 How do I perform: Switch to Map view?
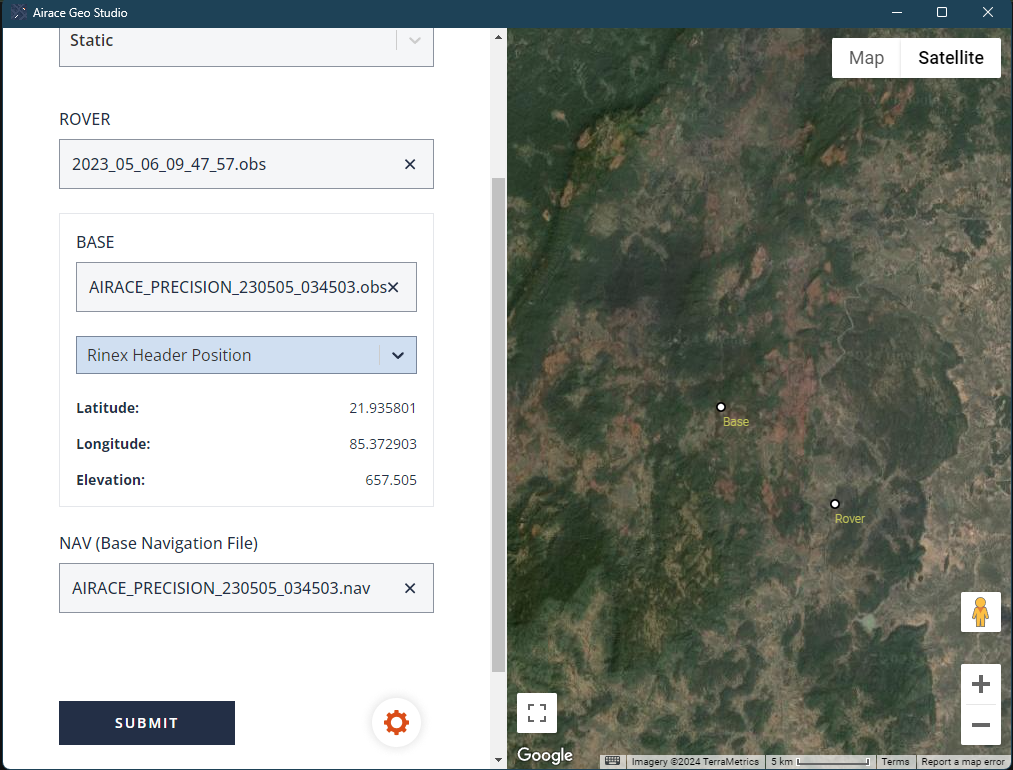[866, 58]
